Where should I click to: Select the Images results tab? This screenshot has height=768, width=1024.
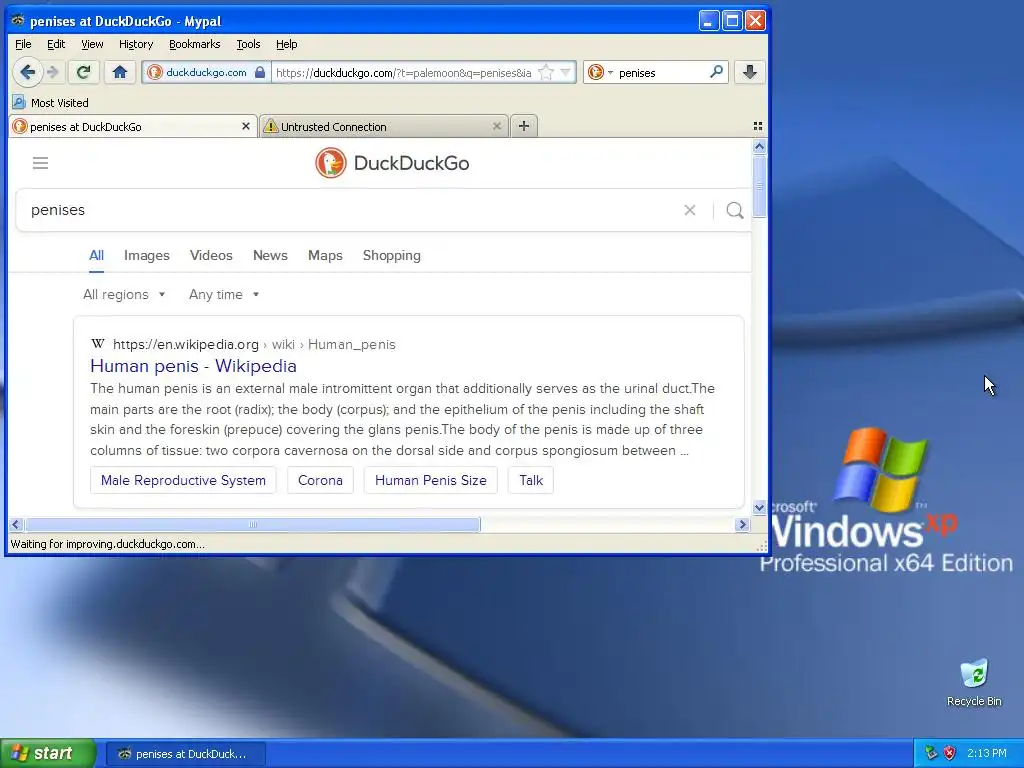click(147, 255)
